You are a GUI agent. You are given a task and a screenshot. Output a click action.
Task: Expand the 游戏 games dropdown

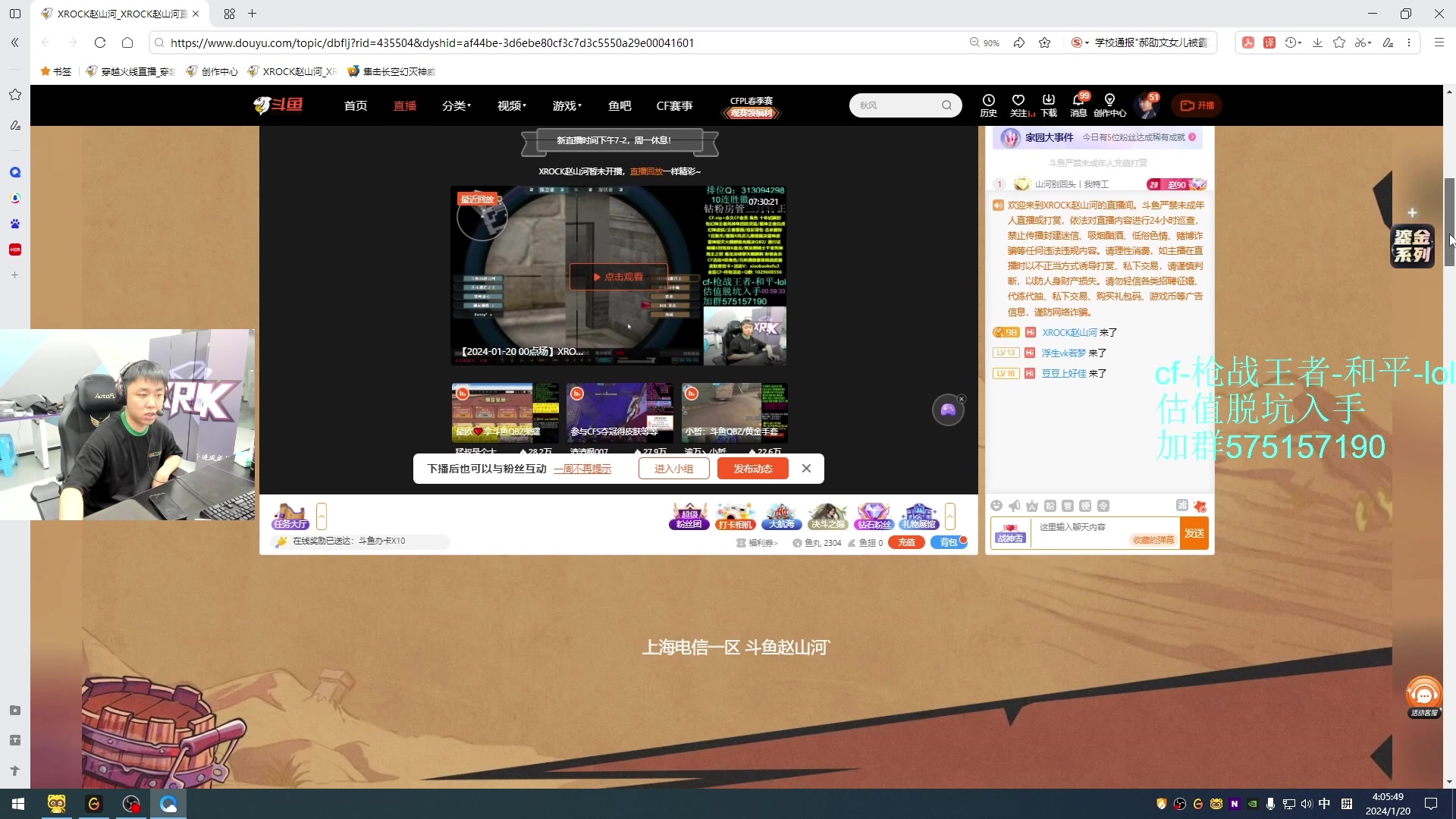(567, 105)
